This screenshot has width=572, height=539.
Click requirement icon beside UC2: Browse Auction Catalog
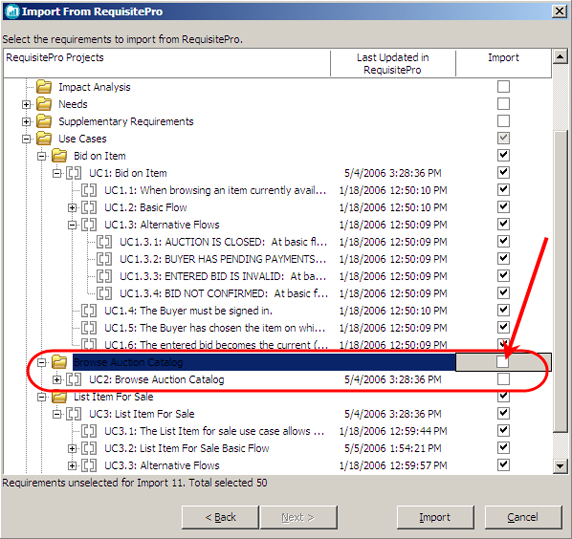(x=74, y=379)
